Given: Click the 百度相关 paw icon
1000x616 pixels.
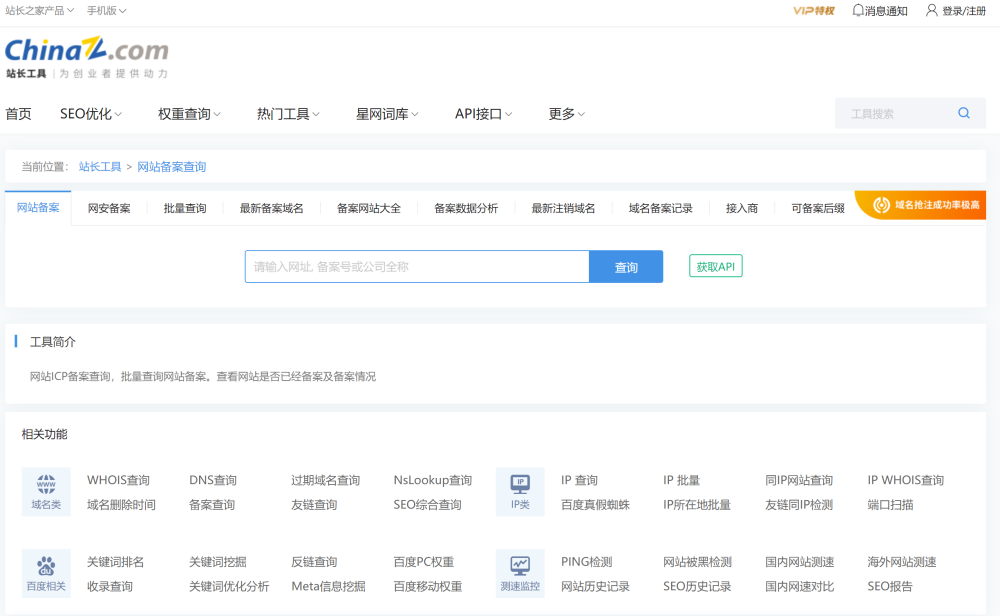Looking at the screenshot, I should click(46, 566).
